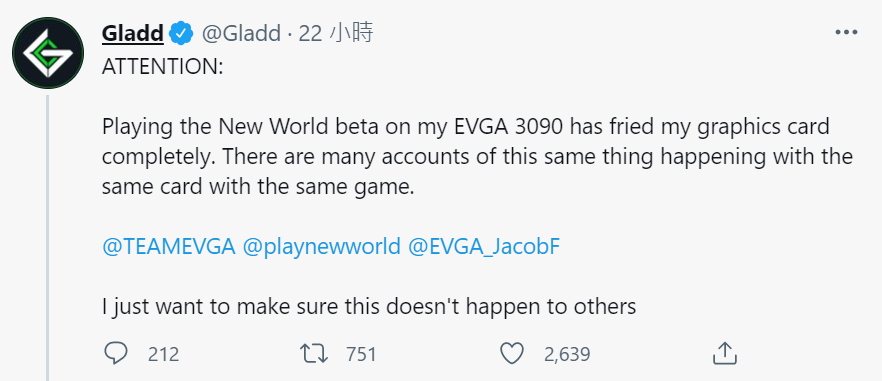Click the 212 replies count

click(x=163, y=355)
